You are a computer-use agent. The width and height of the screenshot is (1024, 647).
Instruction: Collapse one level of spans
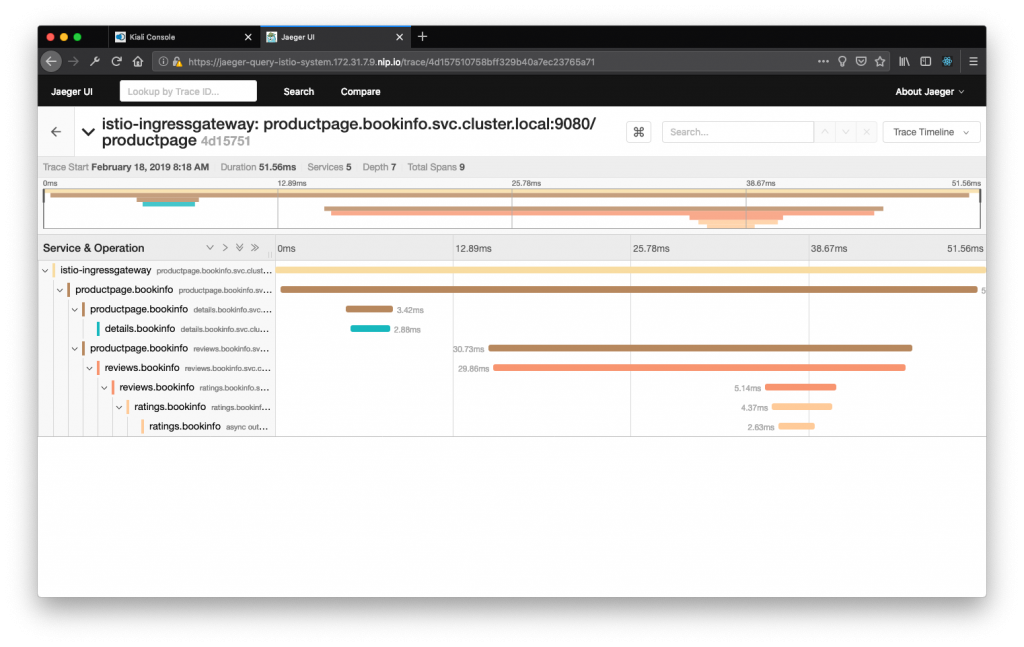tap(225, 248)
